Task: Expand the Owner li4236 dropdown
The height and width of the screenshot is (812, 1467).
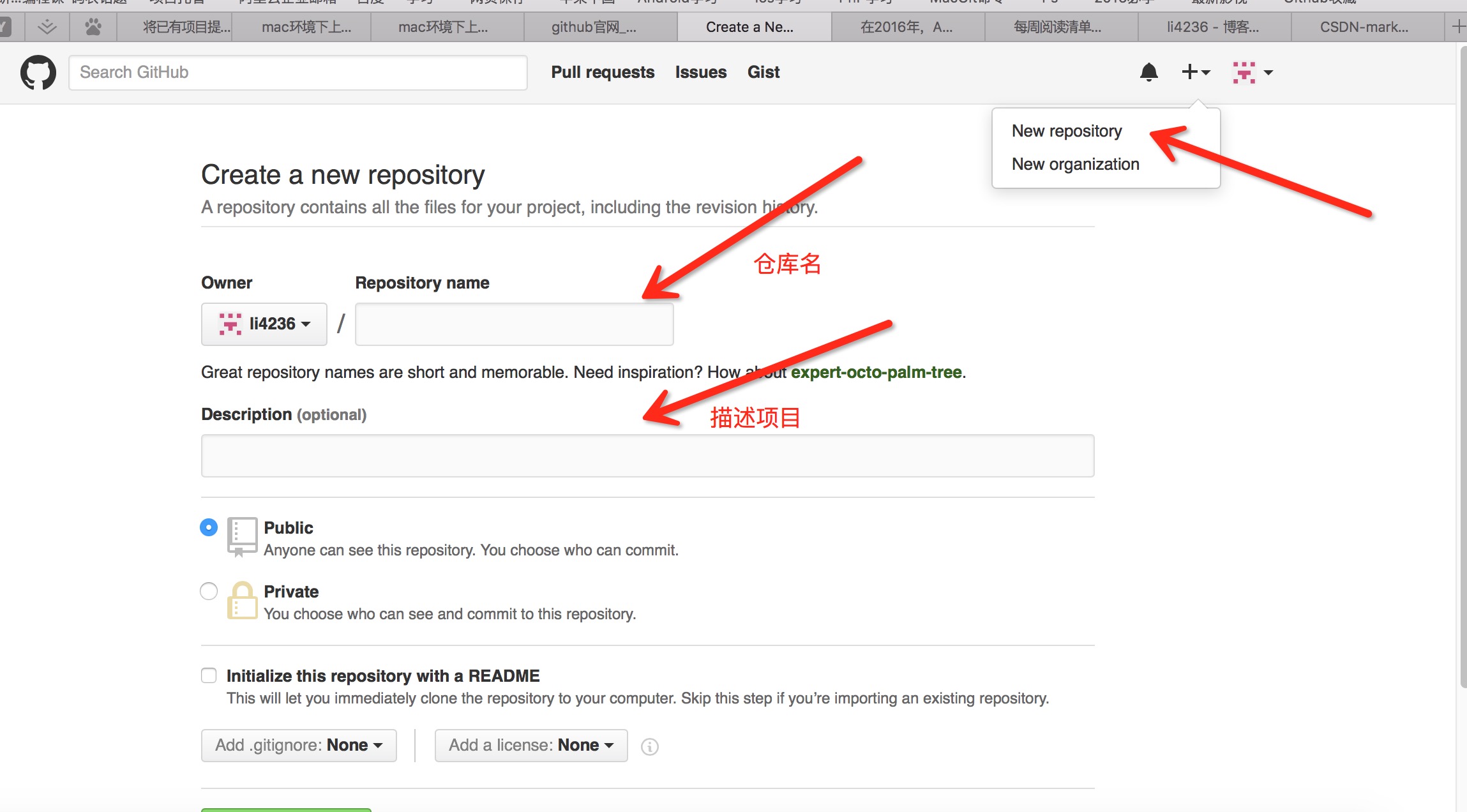Action: point(264,324)
